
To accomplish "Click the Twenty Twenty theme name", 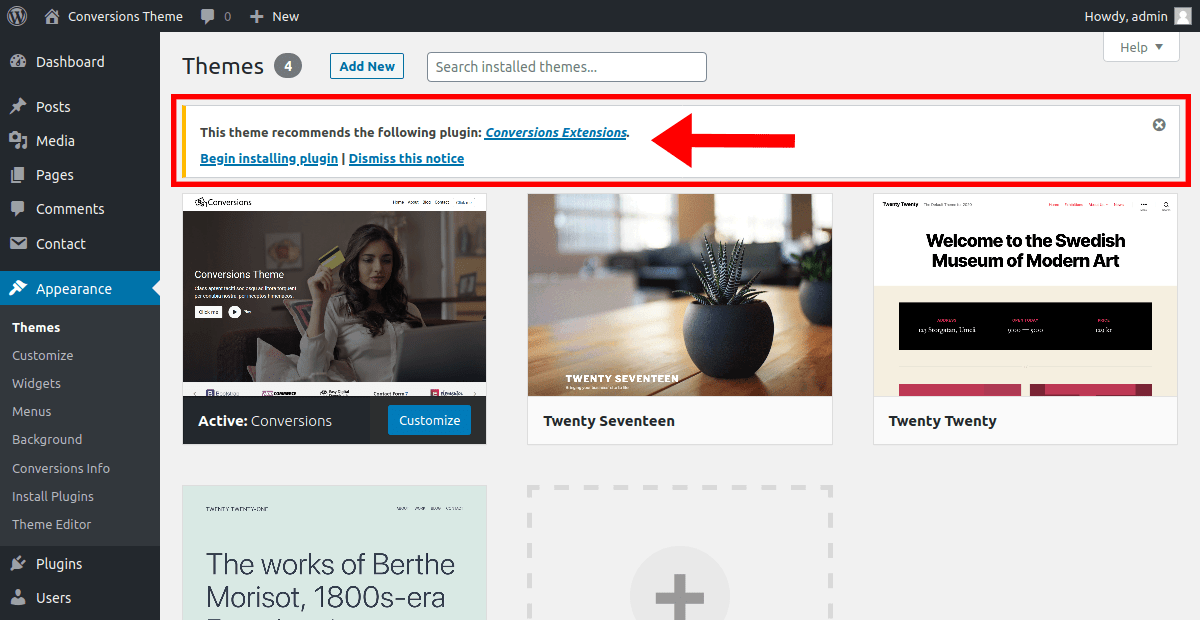I will coord(943,421).
